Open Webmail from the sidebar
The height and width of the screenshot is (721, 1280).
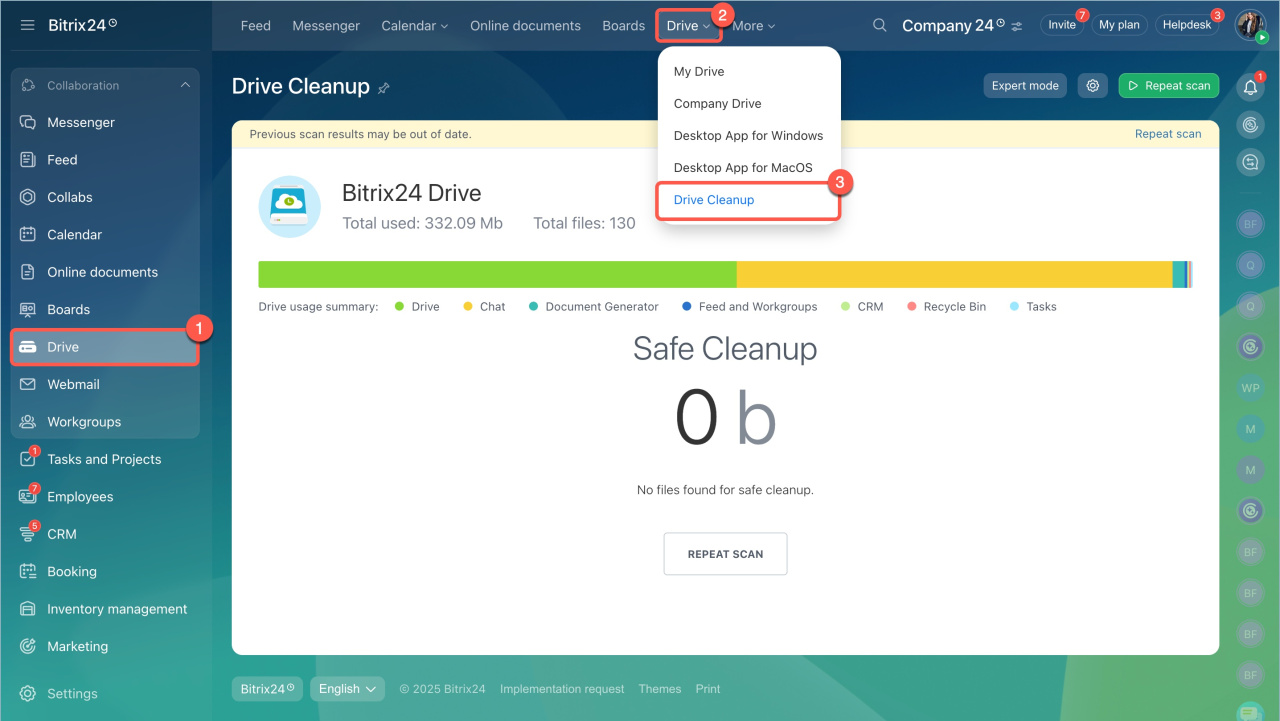(73, 384)
